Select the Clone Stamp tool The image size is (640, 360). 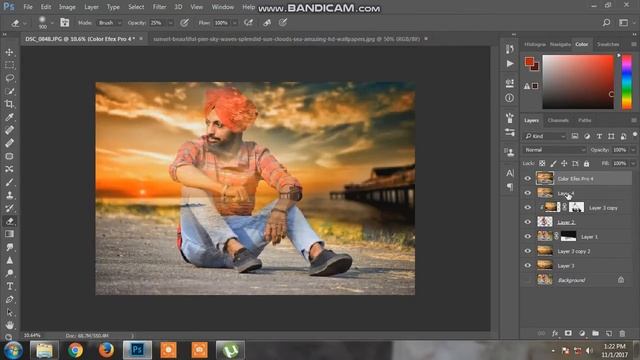(9, 195)
